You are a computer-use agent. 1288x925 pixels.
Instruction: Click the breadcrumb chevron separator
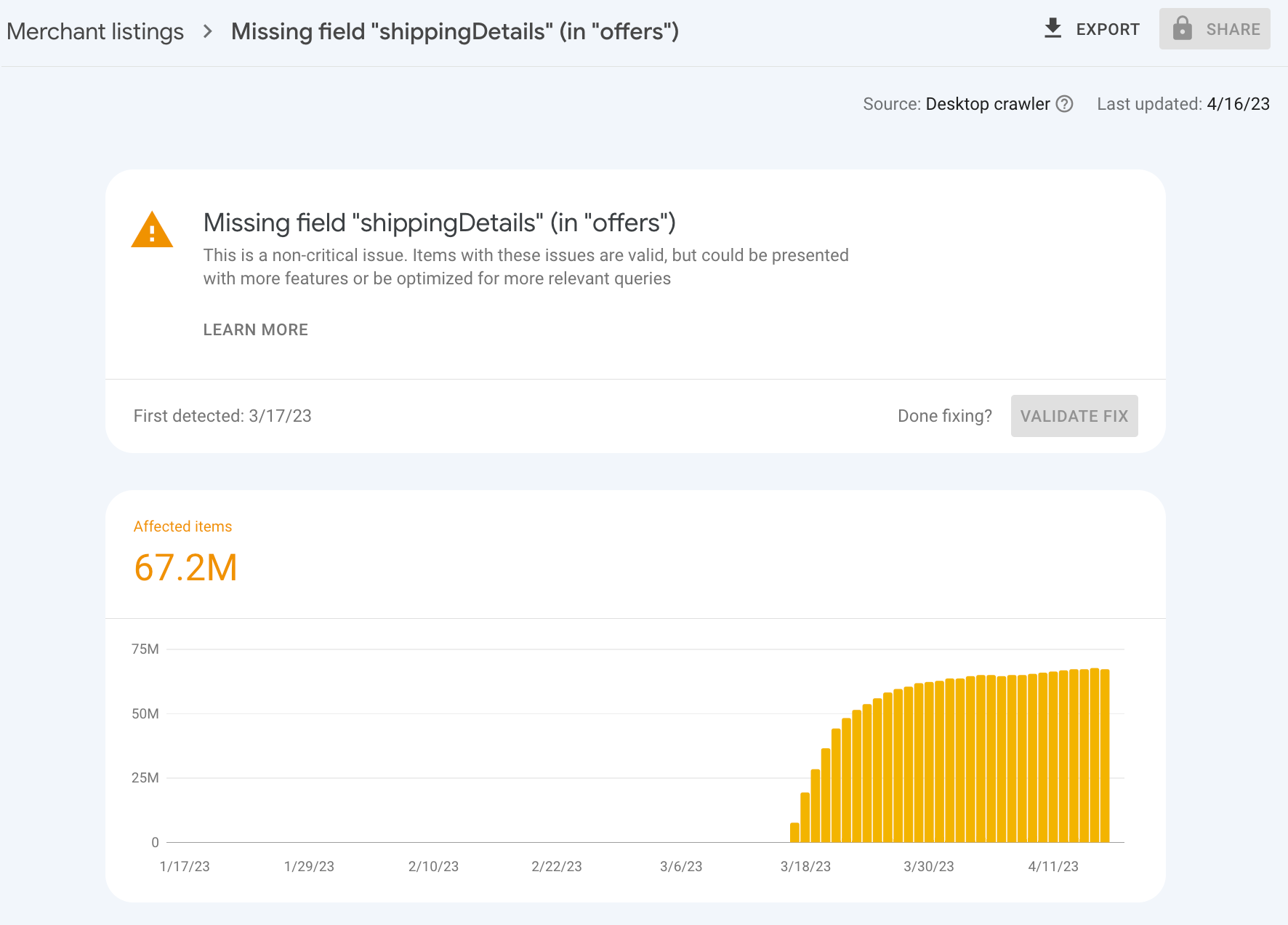coord(209,31)
